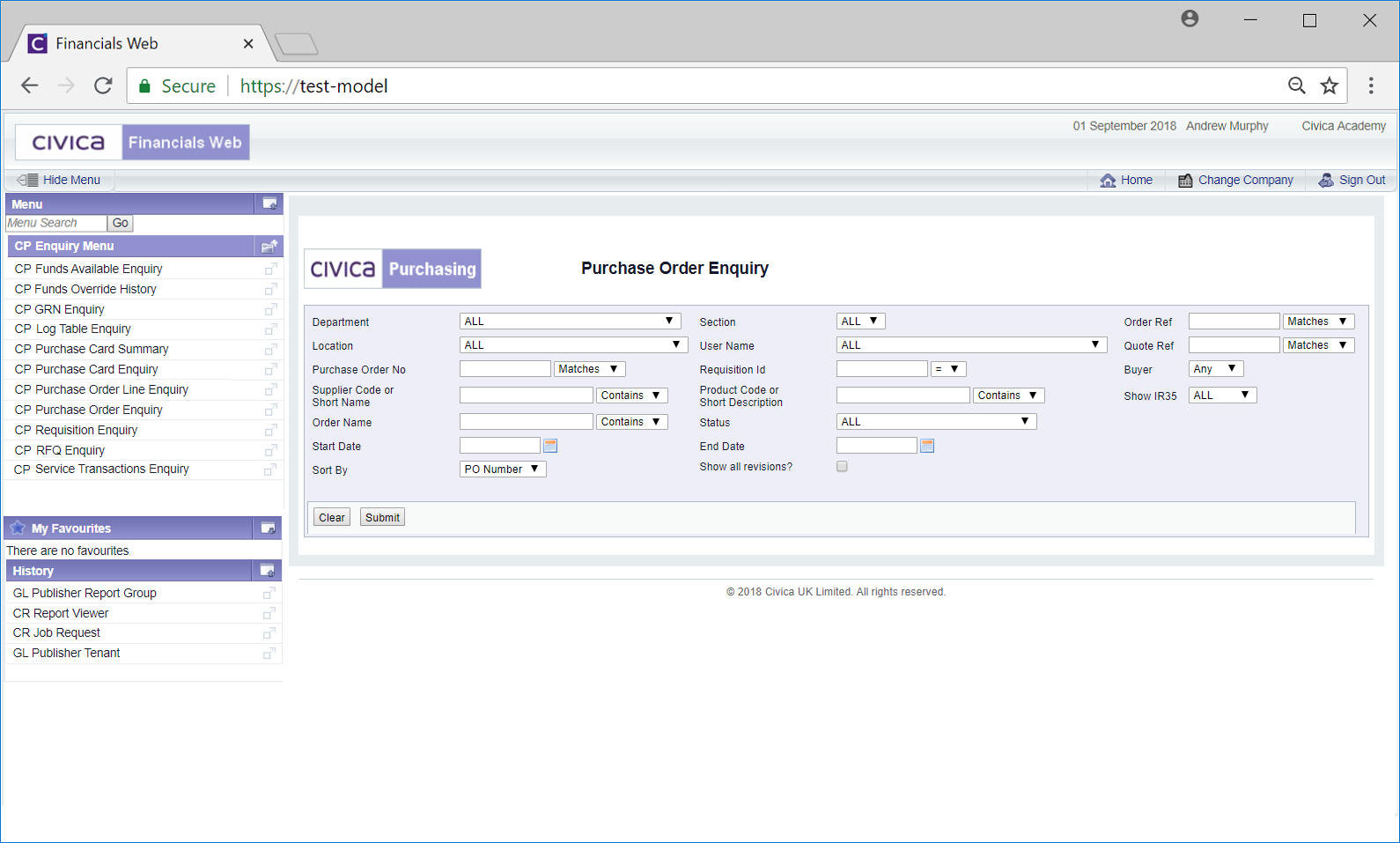
Task: Open CP Purchase Card Enquiry new window icon
Action: click(x=271, y=369)
